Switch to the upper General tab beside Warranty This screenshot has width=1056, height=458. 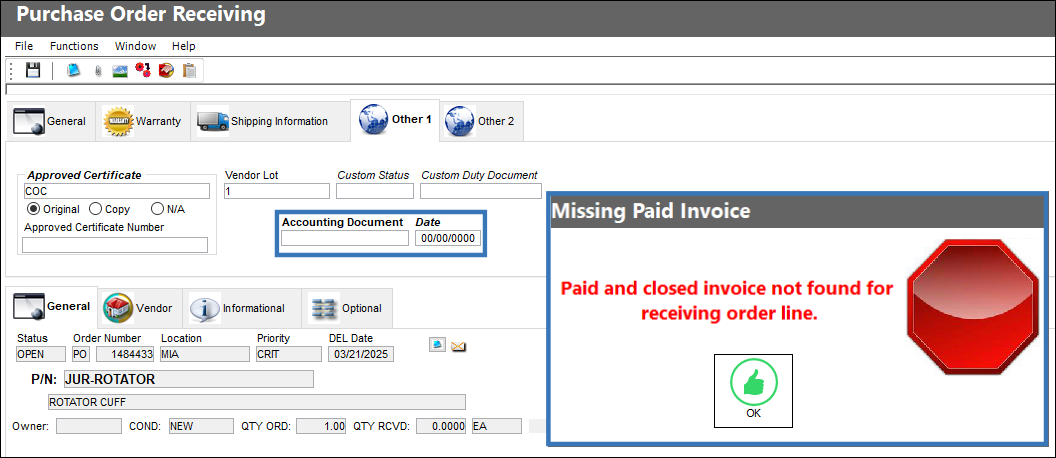coord(51,121)
